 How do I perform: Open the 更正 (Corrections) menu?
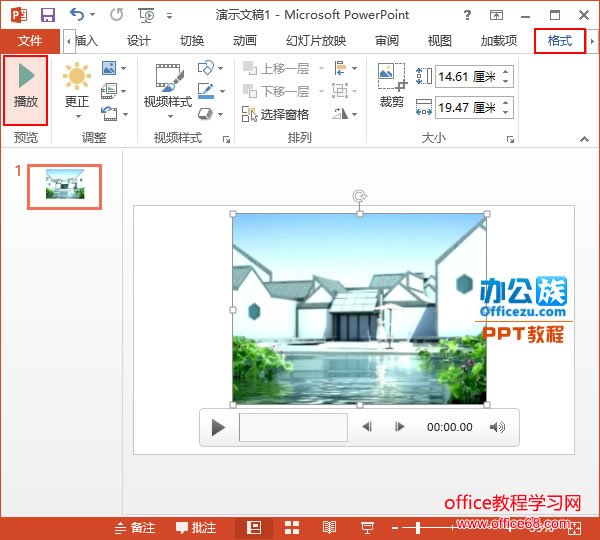[76, 87]
